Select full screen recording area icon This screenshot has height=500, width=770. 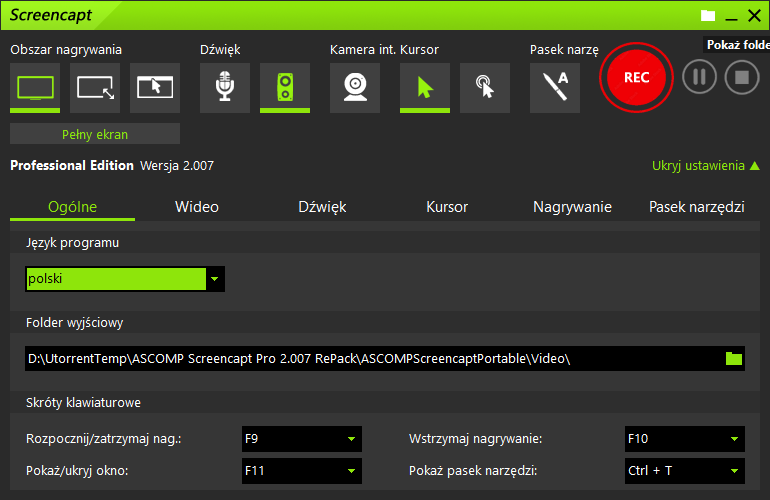point(35,87)
